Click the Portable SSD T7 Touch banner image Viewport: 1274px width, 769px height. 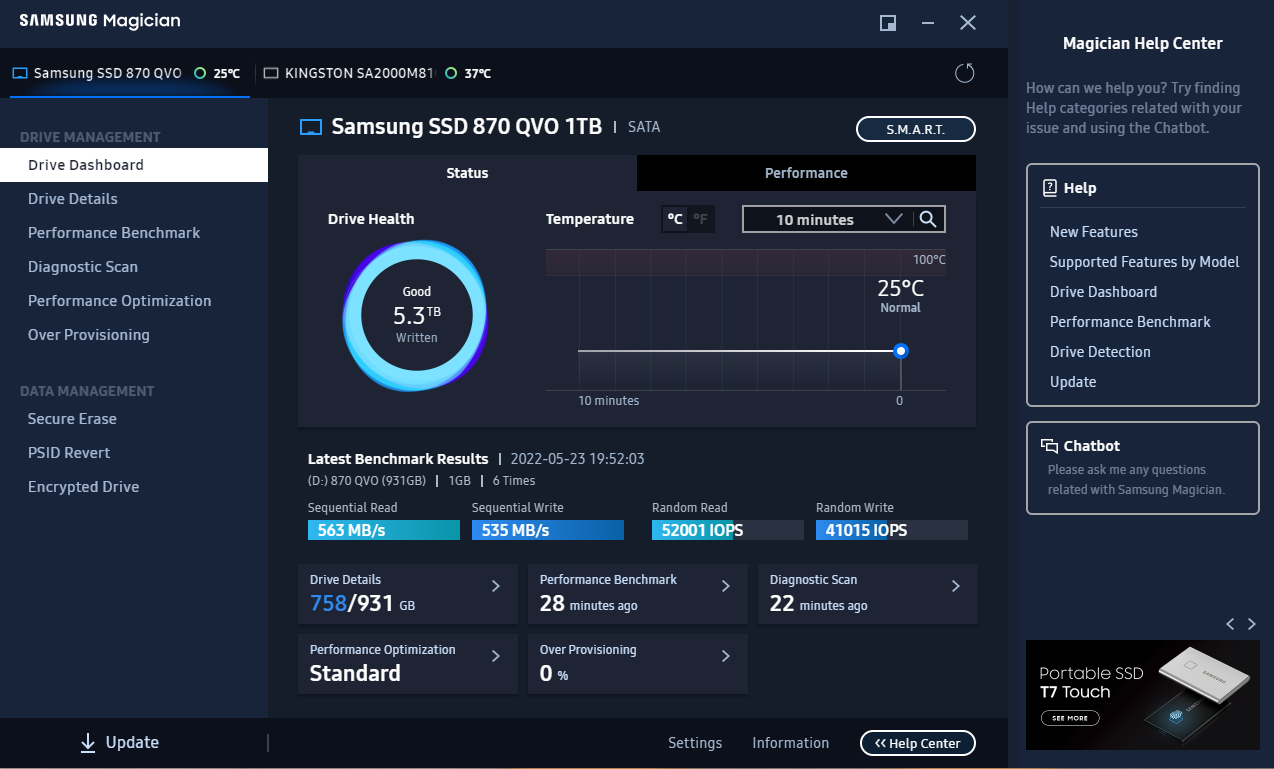pos(1143,695)
